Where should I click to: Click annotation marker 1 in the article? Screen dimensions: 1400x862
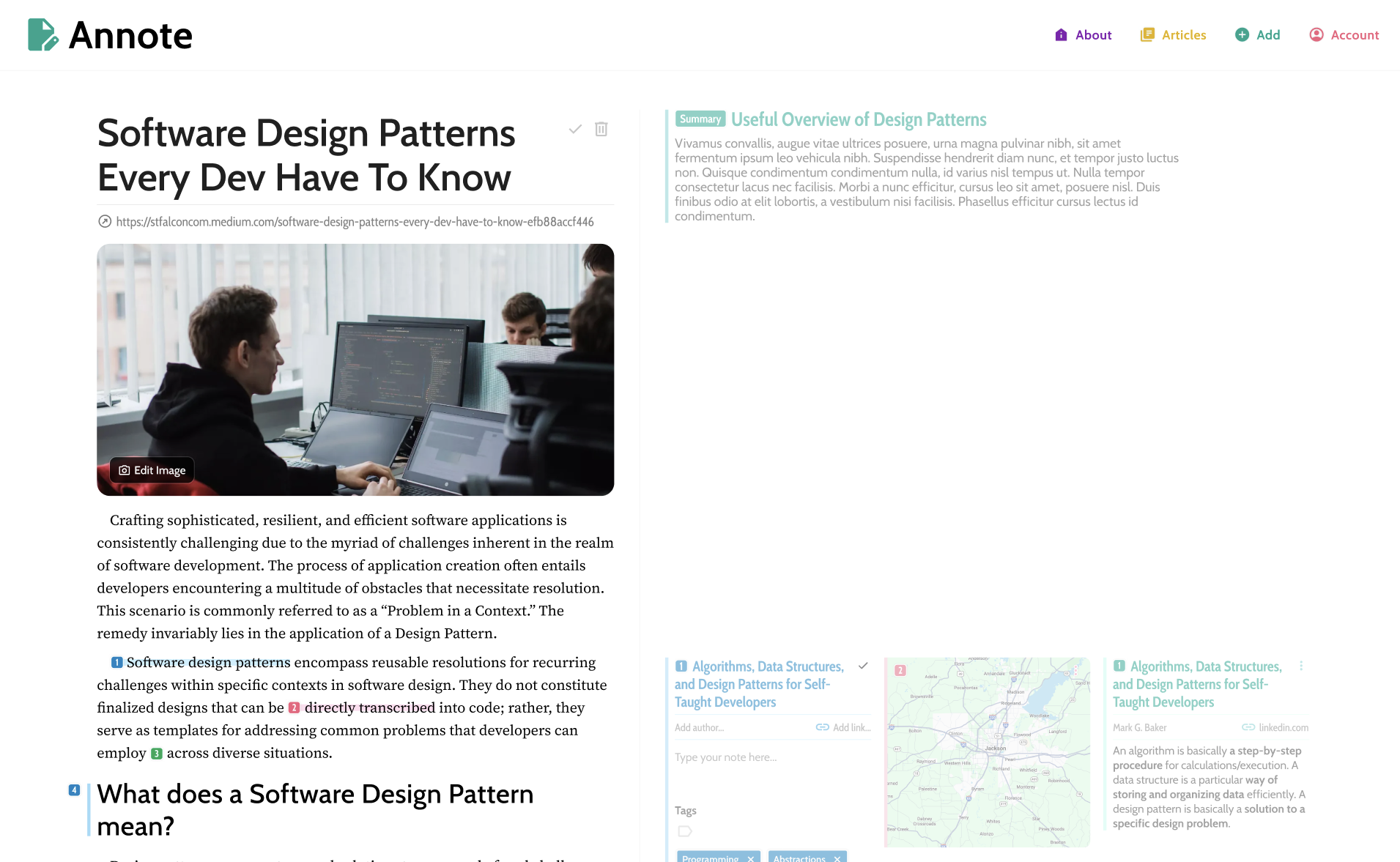pyautogui.click(x=117, y=663)
